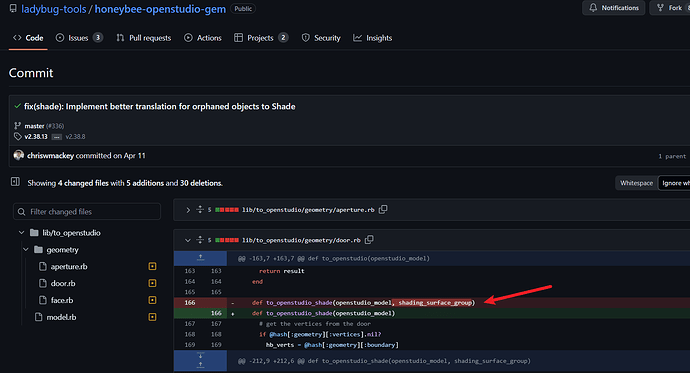Select the Ignore whitespace option
The width and height of the screenshot is (690, 373).
(674, 183)
